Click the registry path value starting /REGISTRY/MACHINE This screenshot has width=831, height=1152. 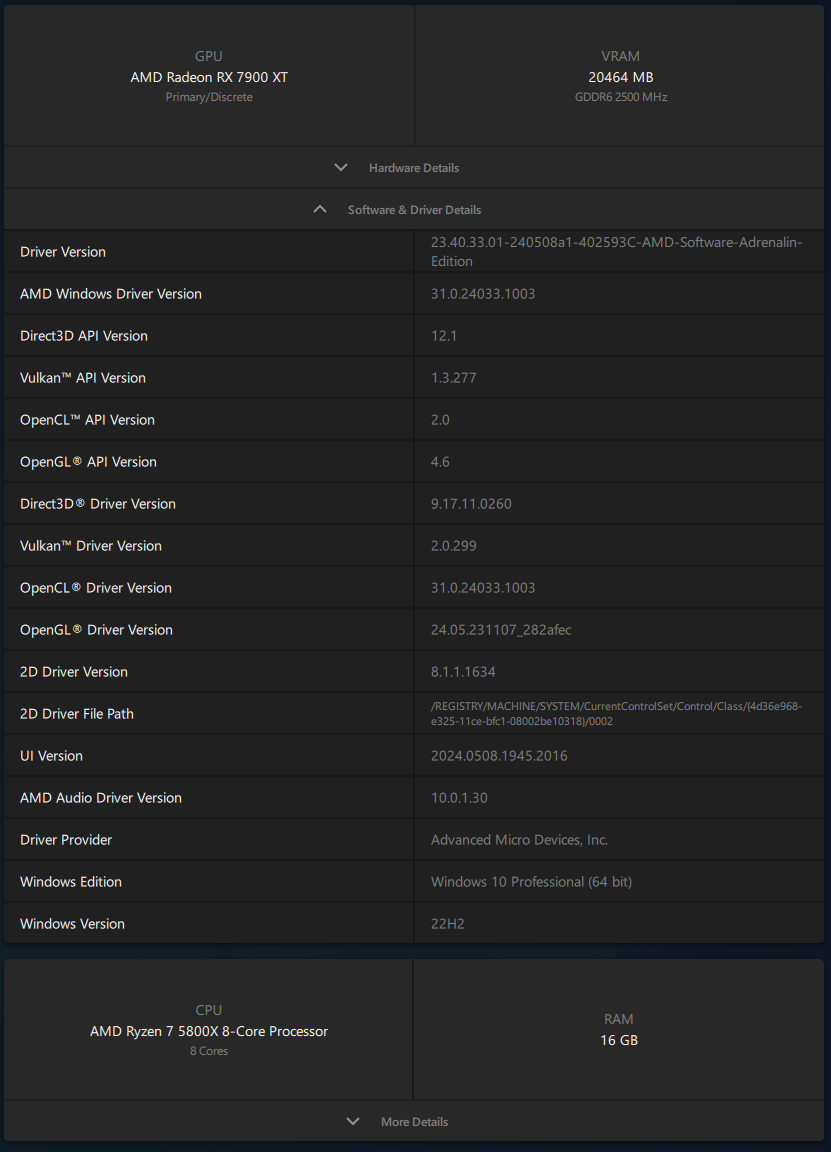616,713
